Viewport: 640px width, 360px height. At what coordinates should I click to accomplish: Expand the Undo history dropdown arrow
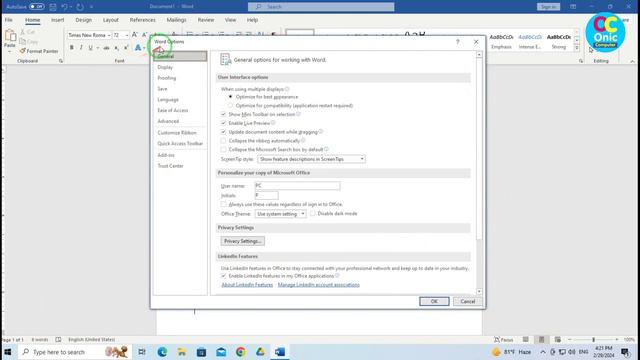71,7
